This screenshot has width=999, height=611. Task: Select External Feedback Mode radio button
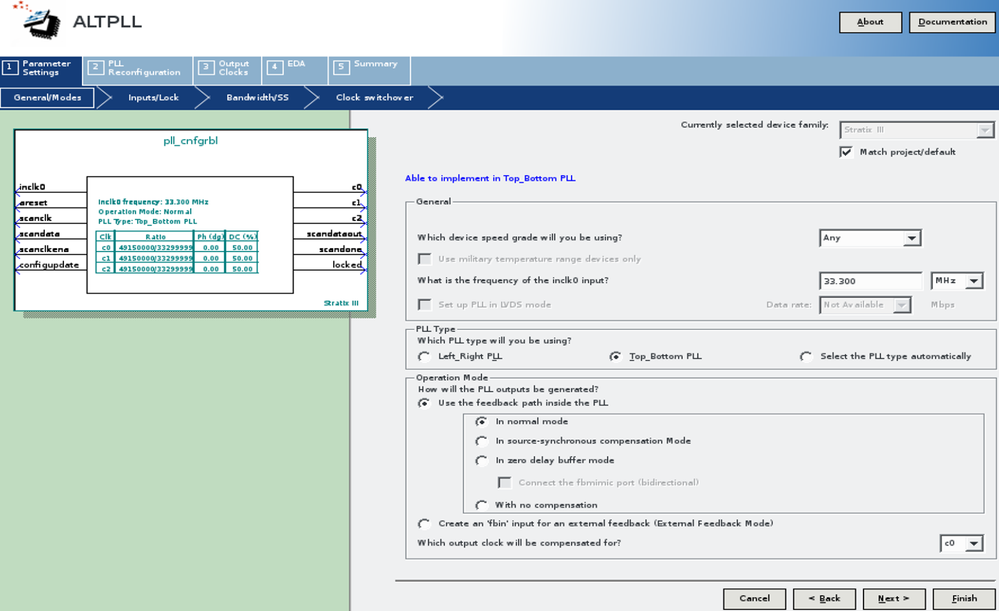(424, 523)
